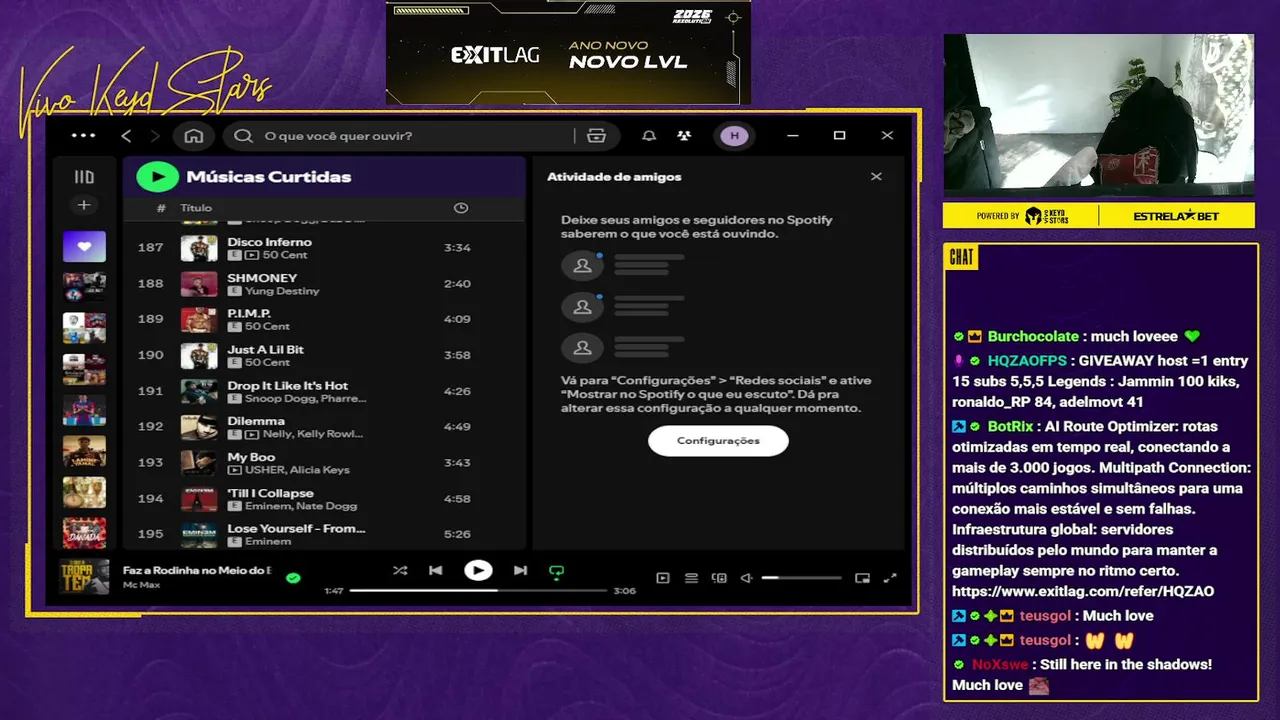Click row number 191
Viewport: 1280px width, 720px height.
150,391
